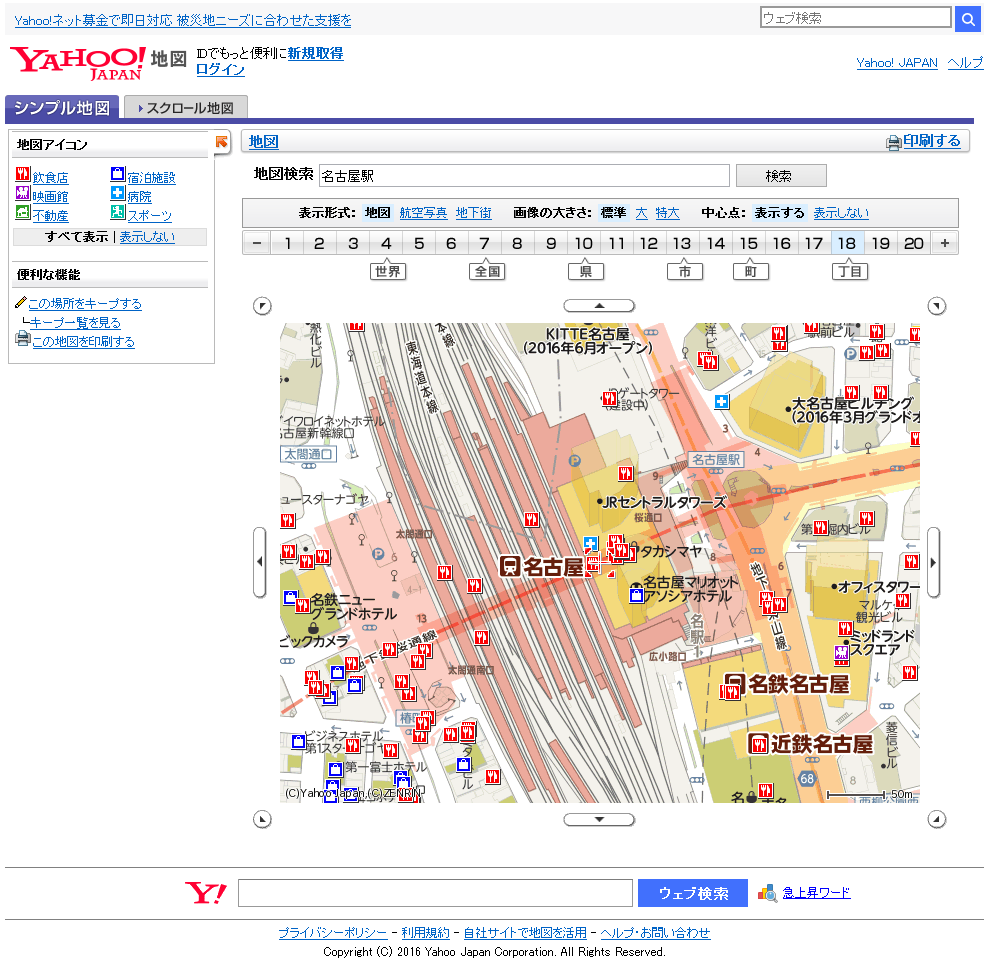Image resolution: width=989 pixels, height=964 pixels.
Task: Click the 検索 map search button
Action: [x=781, y=175]
